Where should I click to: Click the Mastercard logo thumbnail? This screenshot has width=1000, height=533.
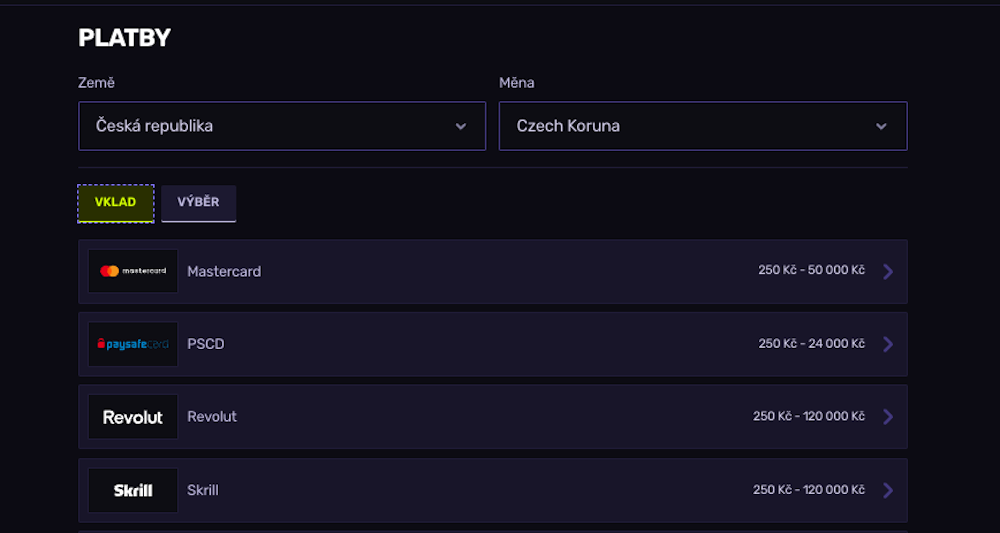pyautogui.click(x=133, y=271)
